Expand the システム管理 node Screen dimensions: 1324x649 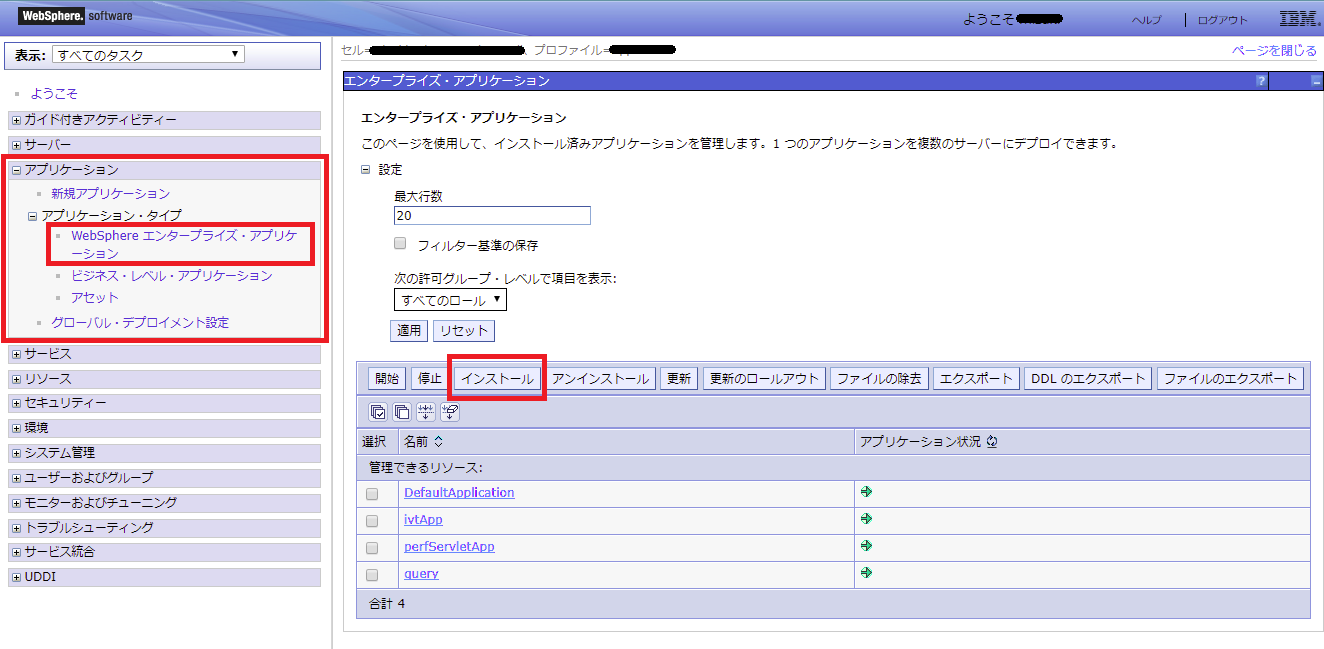point(16,453)
